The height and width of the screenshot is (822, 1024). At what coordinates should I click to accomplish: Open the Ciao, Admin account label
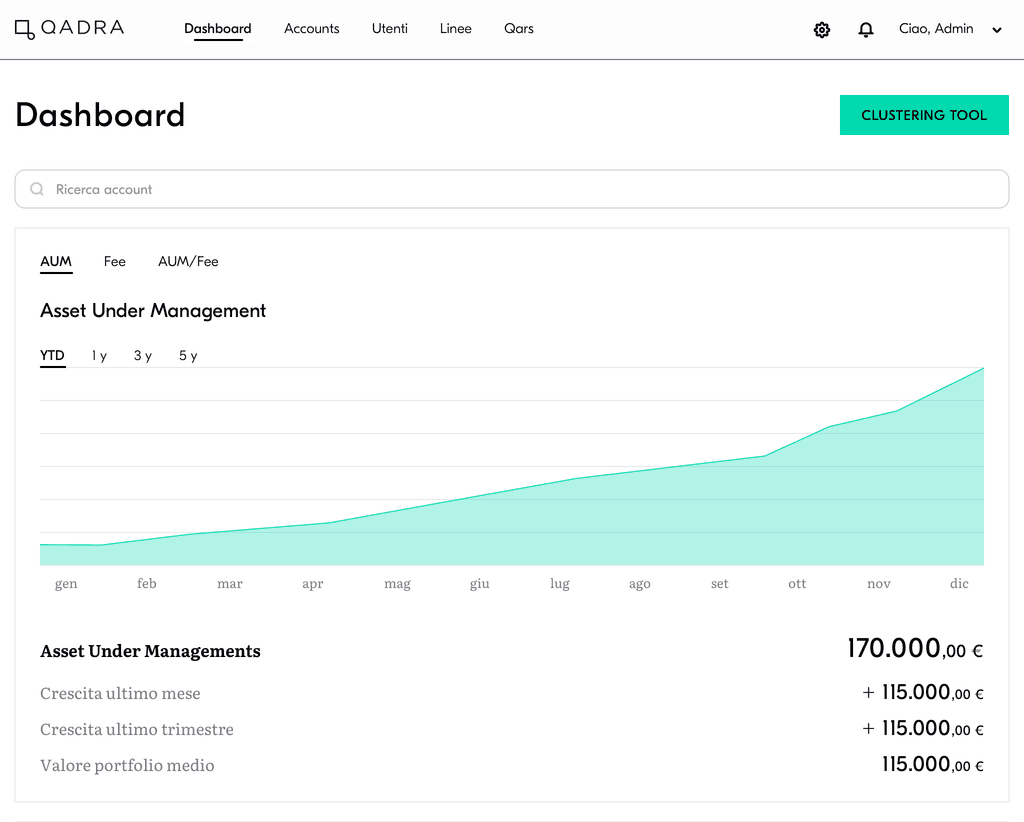point(936,29)
